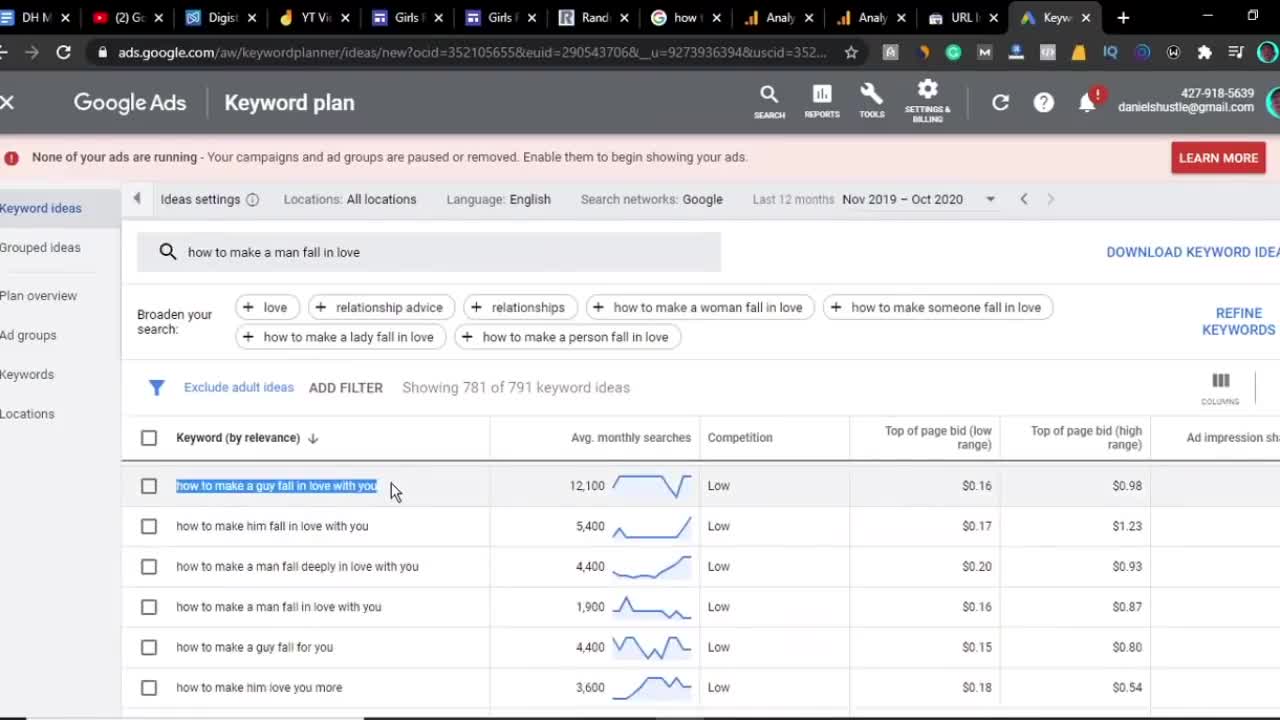Change Locations: All locations setting
Viewport: 1280px width, 720px height.
(350, 199)
